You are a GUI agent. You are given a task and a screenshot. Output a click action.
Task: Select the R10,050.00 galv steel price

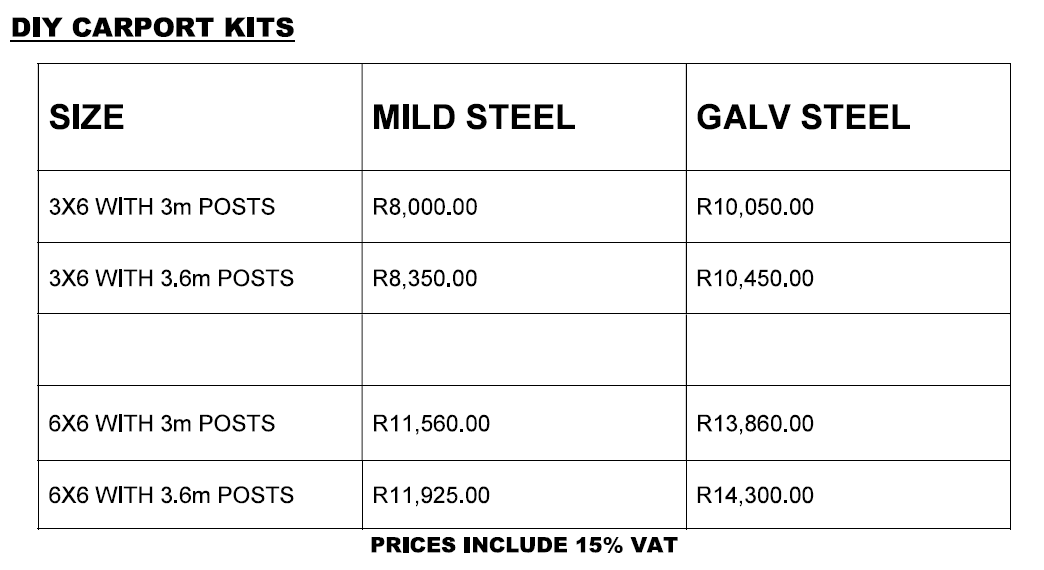pyautogui.click(x=755, y=207)
